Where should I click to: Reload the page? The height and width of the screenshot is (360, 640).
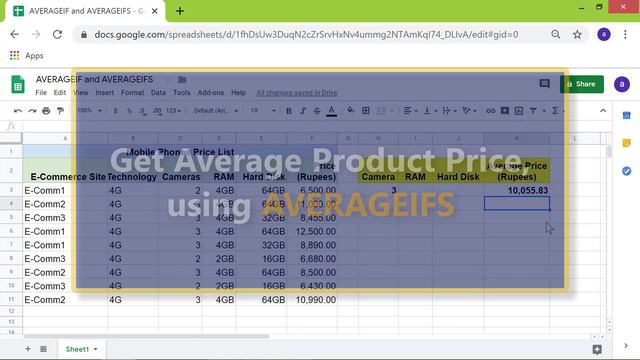(57, 35)
